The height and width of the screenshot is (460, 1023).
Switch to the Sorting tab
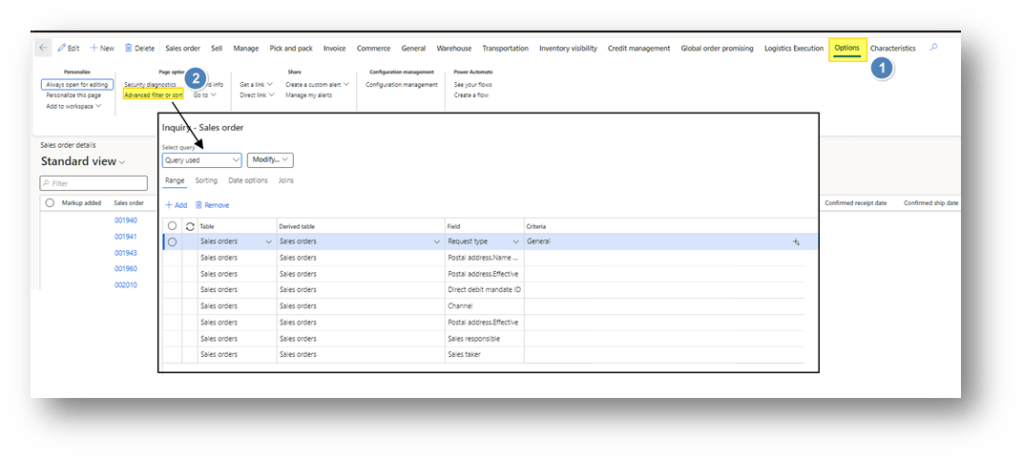tap(206, 181)
